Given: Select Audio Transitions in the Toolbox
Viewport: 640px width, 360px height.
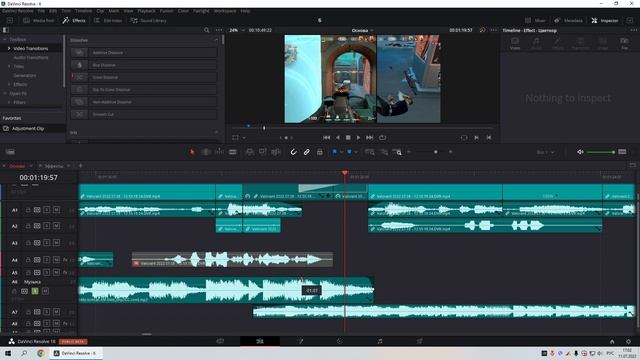Looking at the screenshot, I should tap(31, 58).
